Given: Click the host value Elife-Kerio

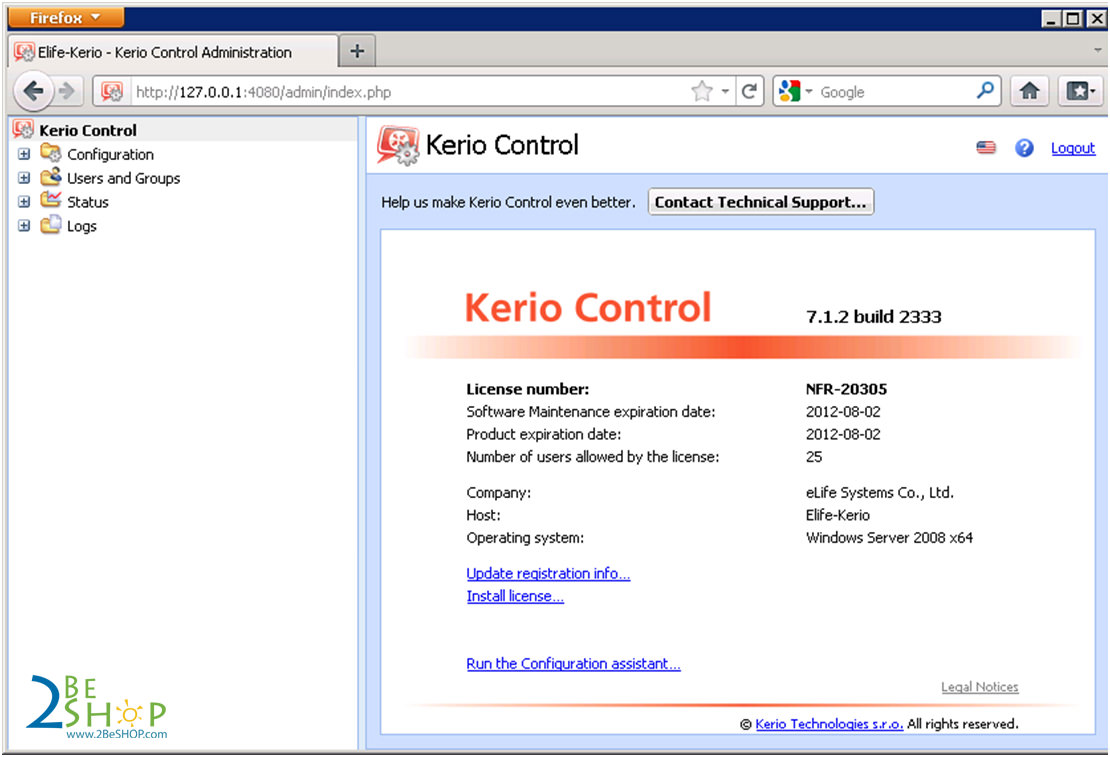Looking at the screenshot, I should point(837,515).
